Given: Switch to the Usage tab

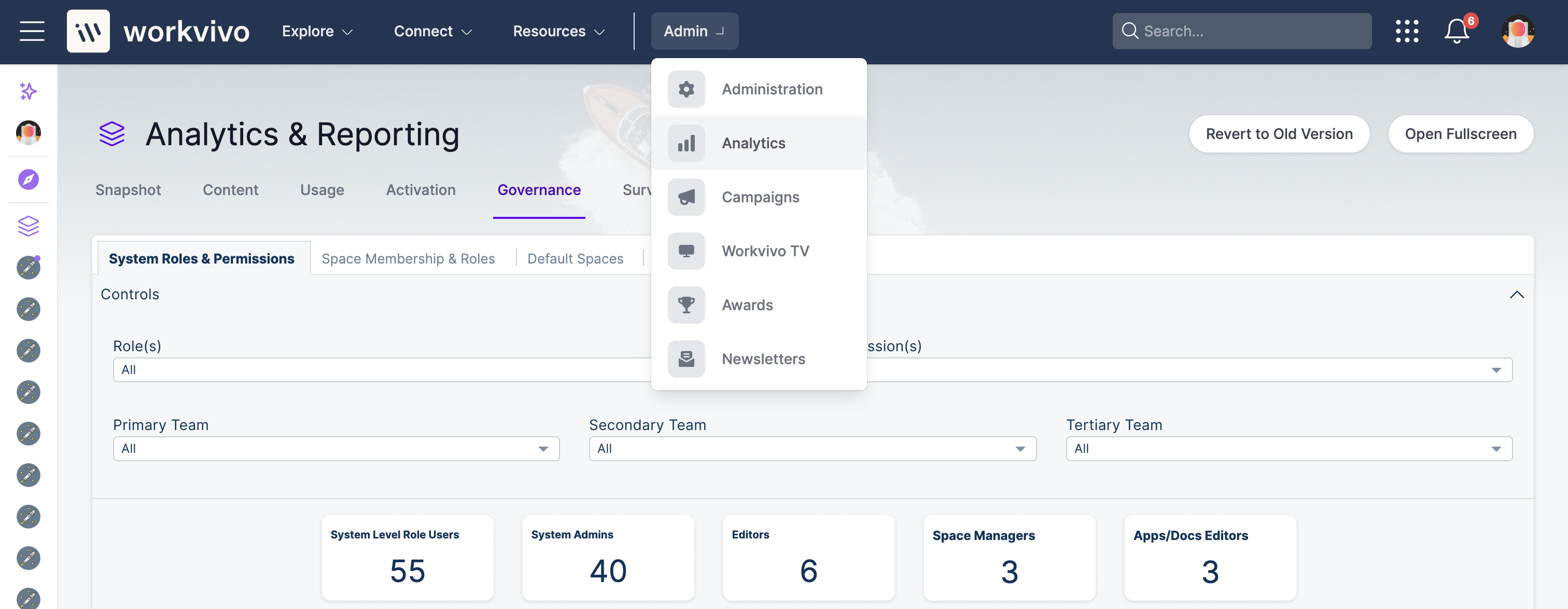Looking at the screenshot, I should (x=322, y=190).
